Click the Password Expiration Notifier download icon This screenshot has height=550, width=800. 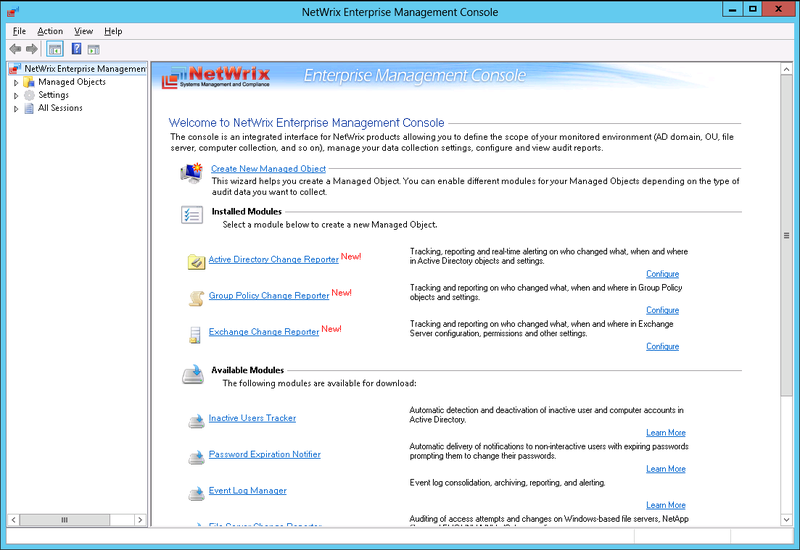196,457
